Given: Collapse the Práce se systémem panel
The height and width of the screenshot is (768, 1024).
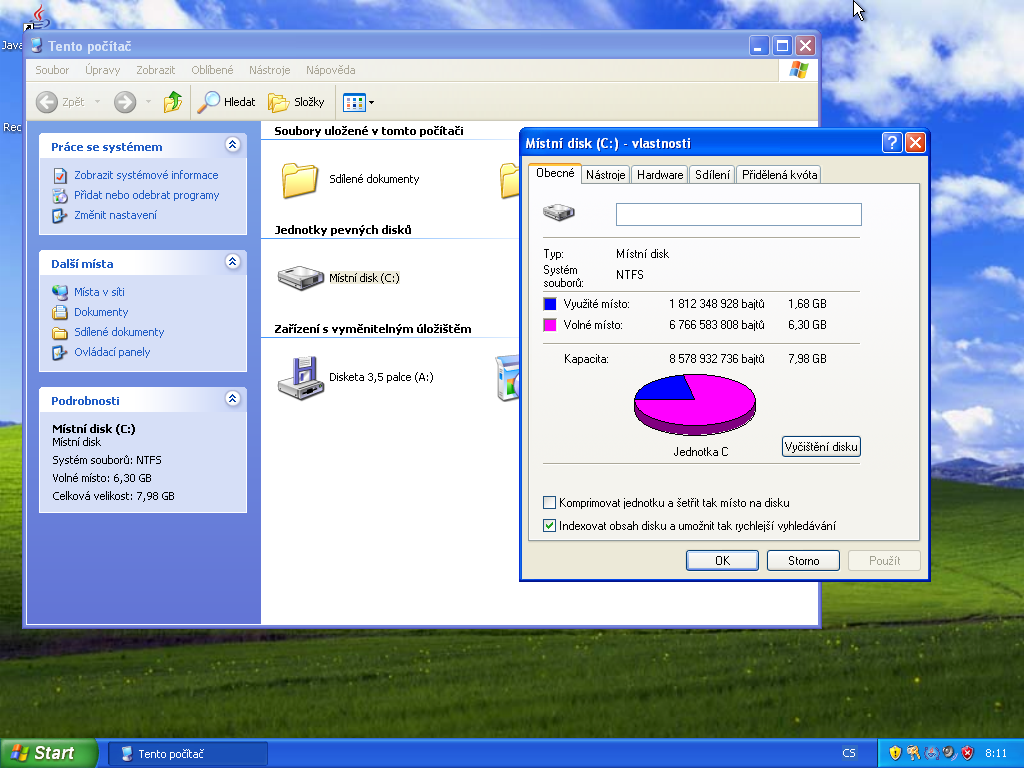Looking at the screenshot, I should pyautogui.click(x=233, y=146).
